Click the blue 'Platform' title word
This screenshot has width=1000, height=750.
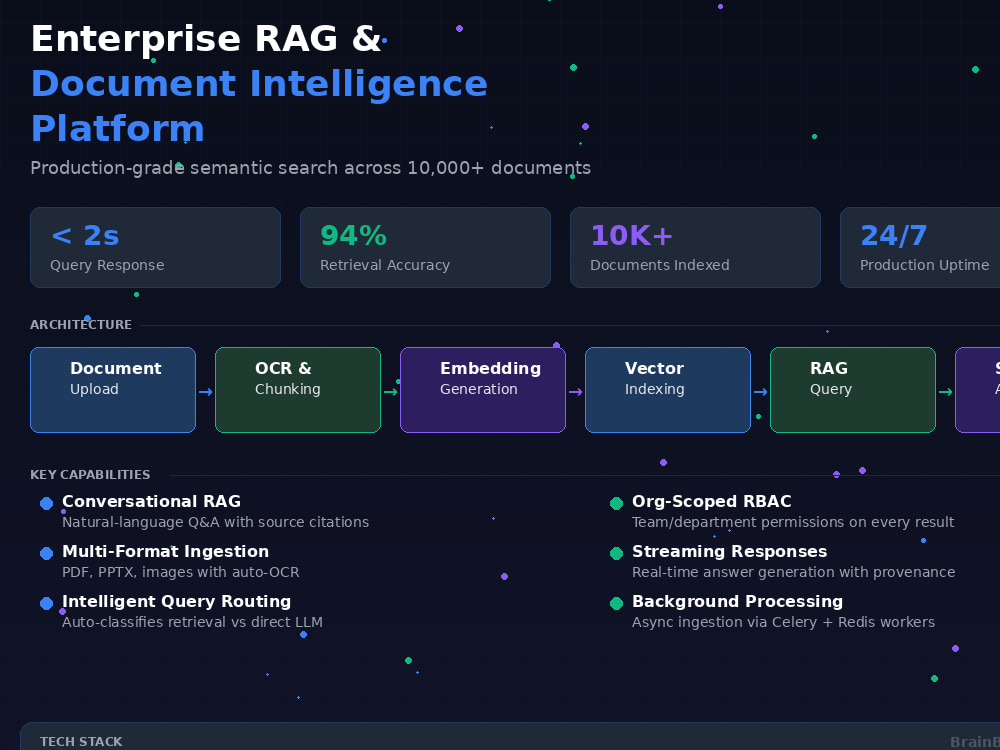point(117,129)
